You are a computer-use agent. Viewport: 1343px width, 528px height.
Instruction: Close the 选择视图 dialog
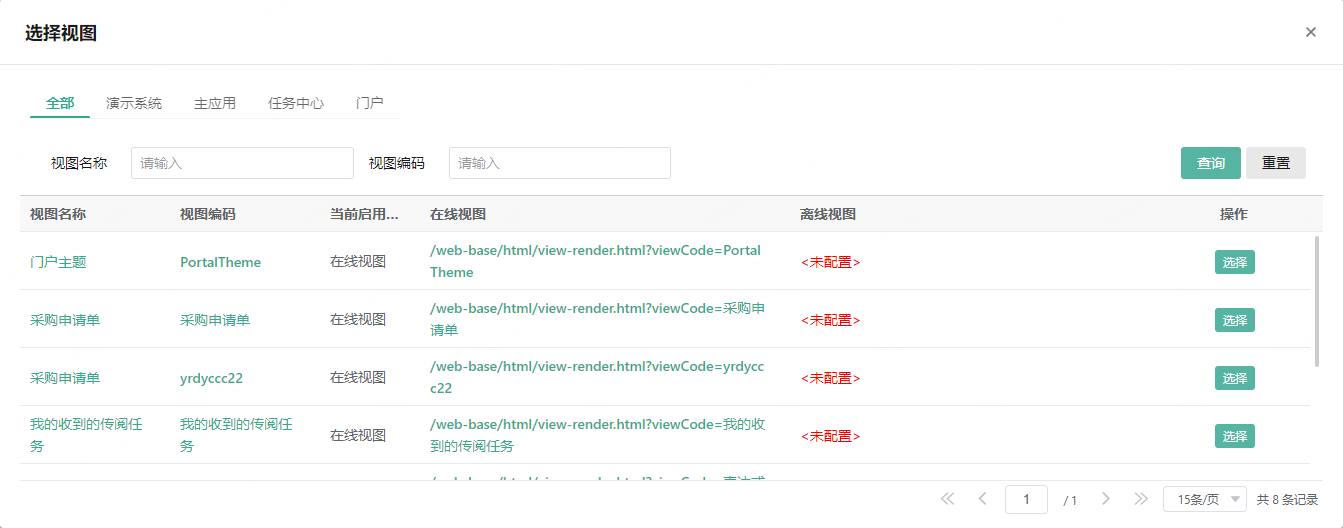coord(1310,32)
